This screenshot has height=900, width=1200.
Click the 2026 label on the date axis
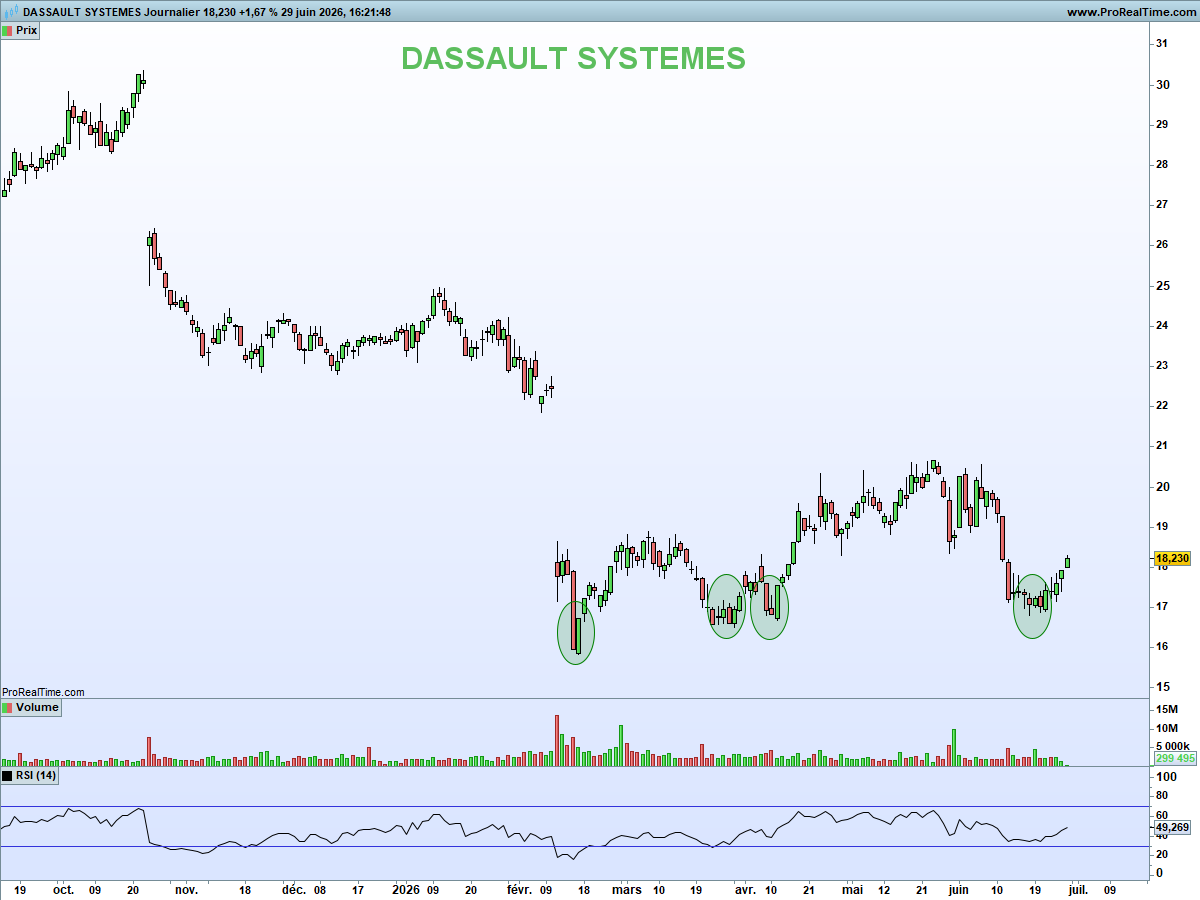click(x=406, y=888)
